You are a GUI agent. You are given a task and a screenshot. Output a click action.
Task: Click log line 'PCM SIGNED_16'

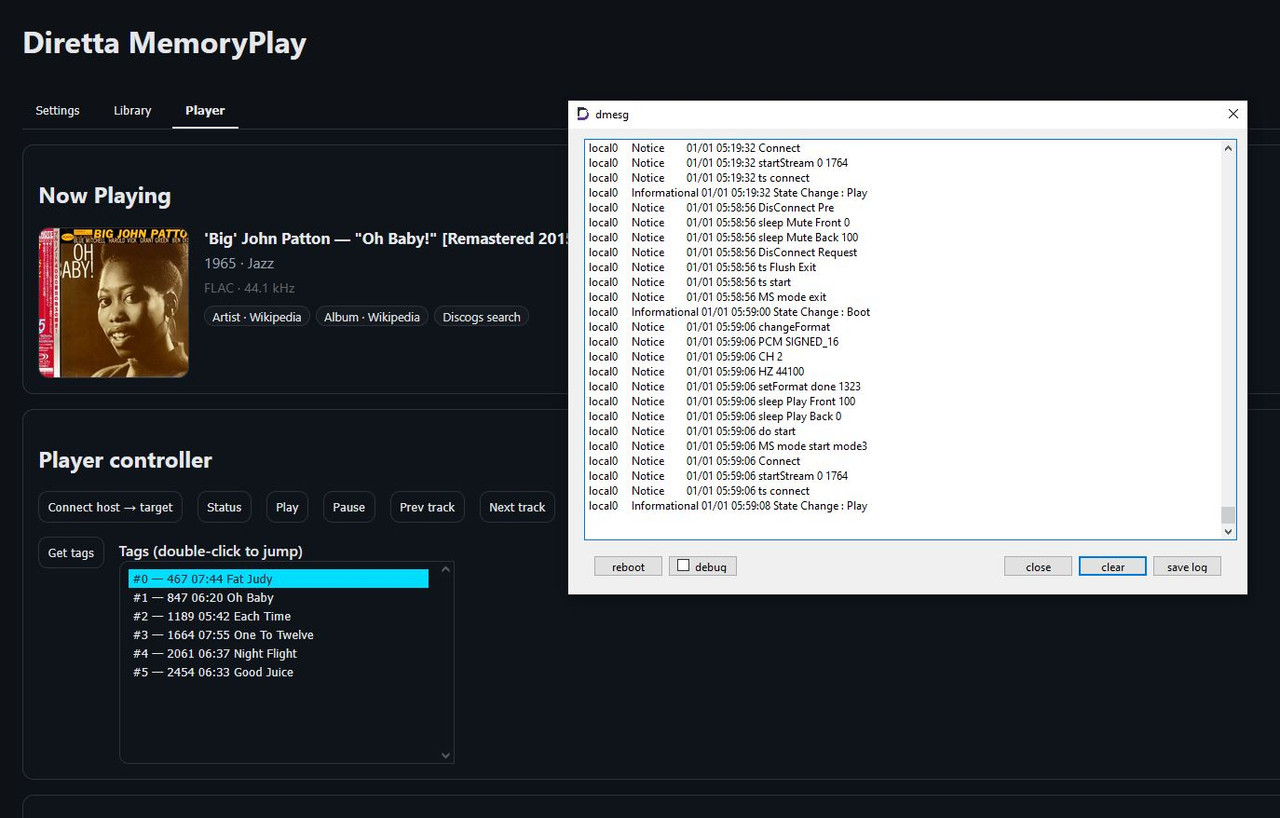[713, 342]
